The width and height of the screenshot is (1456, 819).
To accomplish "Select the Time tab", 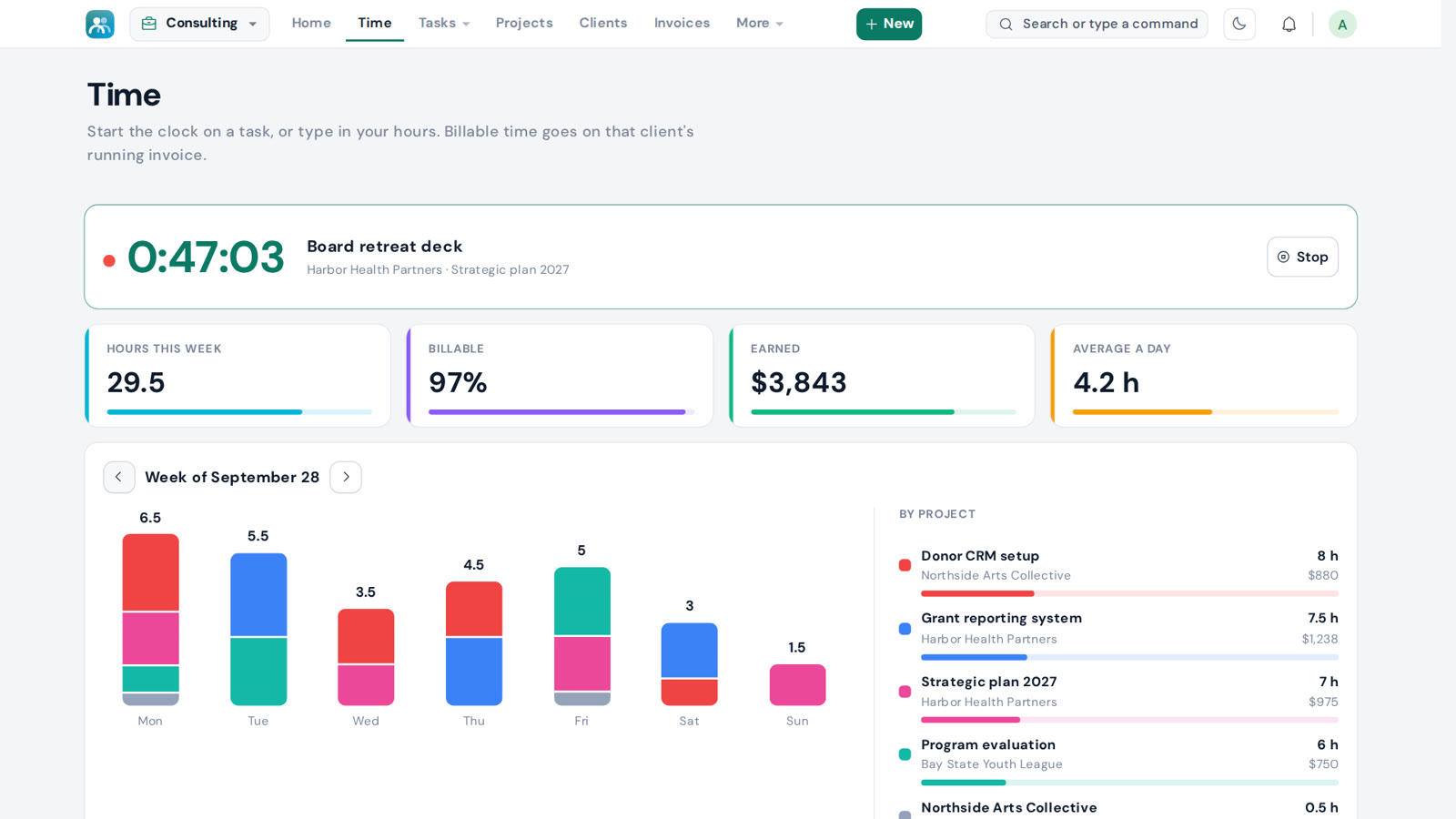I will [375, 23].
